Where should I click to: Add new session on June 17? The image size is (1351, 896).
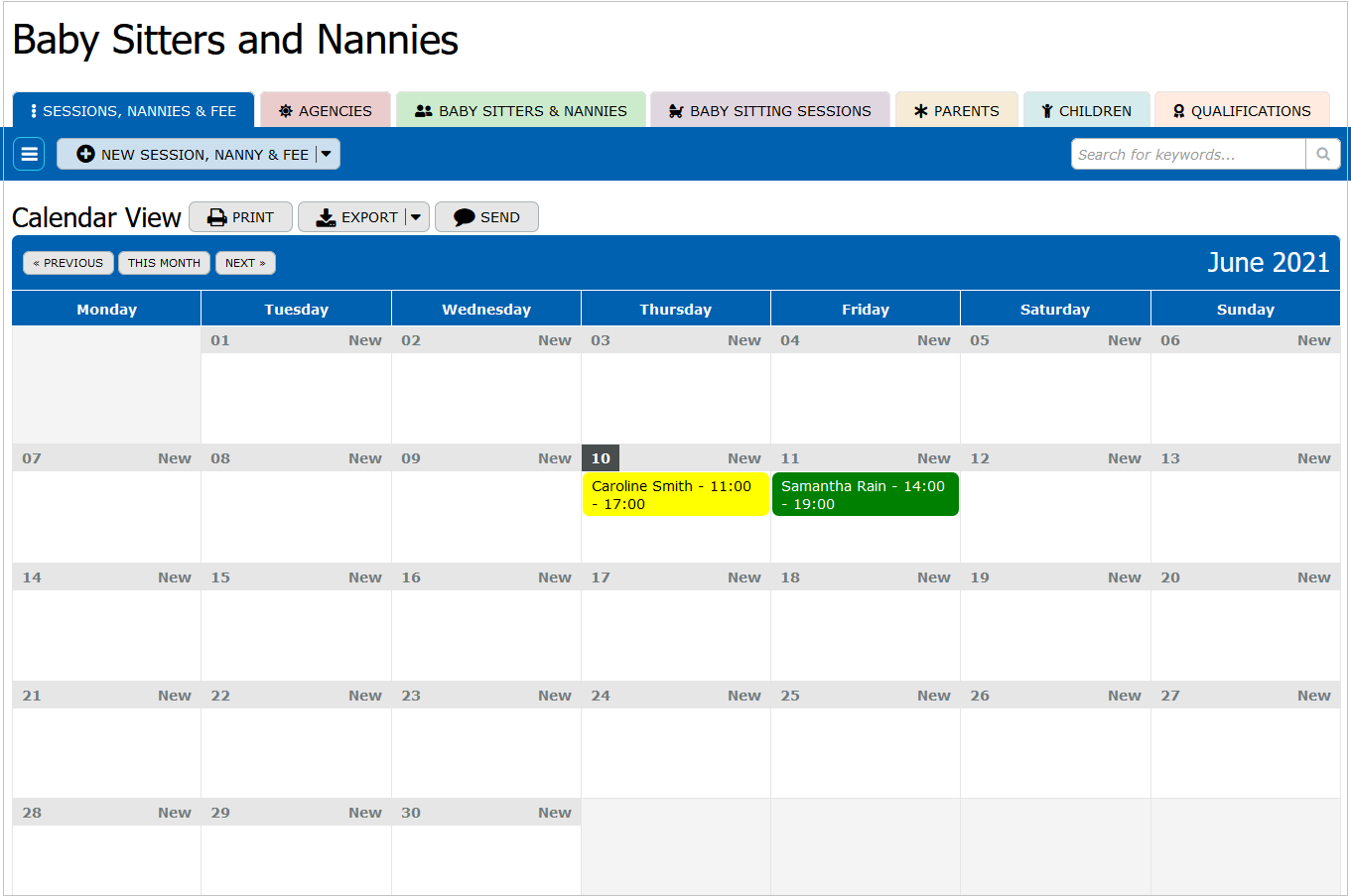click(743, 577)
